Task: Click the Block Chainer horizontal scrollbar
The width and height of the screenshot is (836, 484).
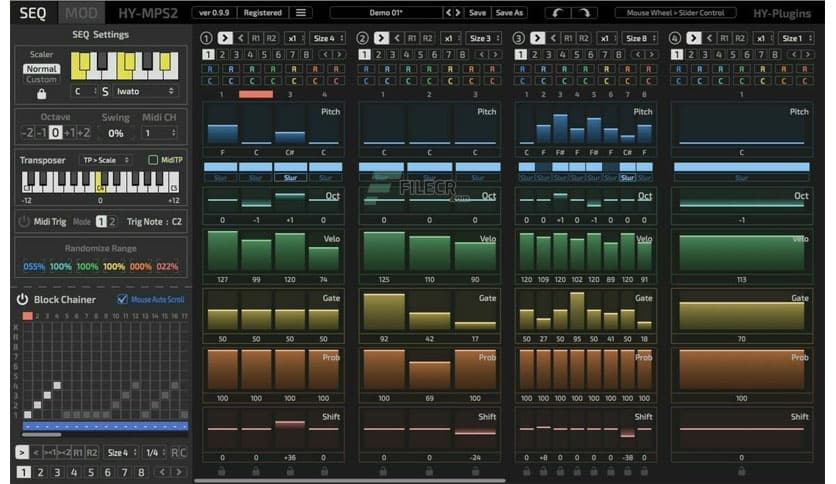Action: point(42,435)
